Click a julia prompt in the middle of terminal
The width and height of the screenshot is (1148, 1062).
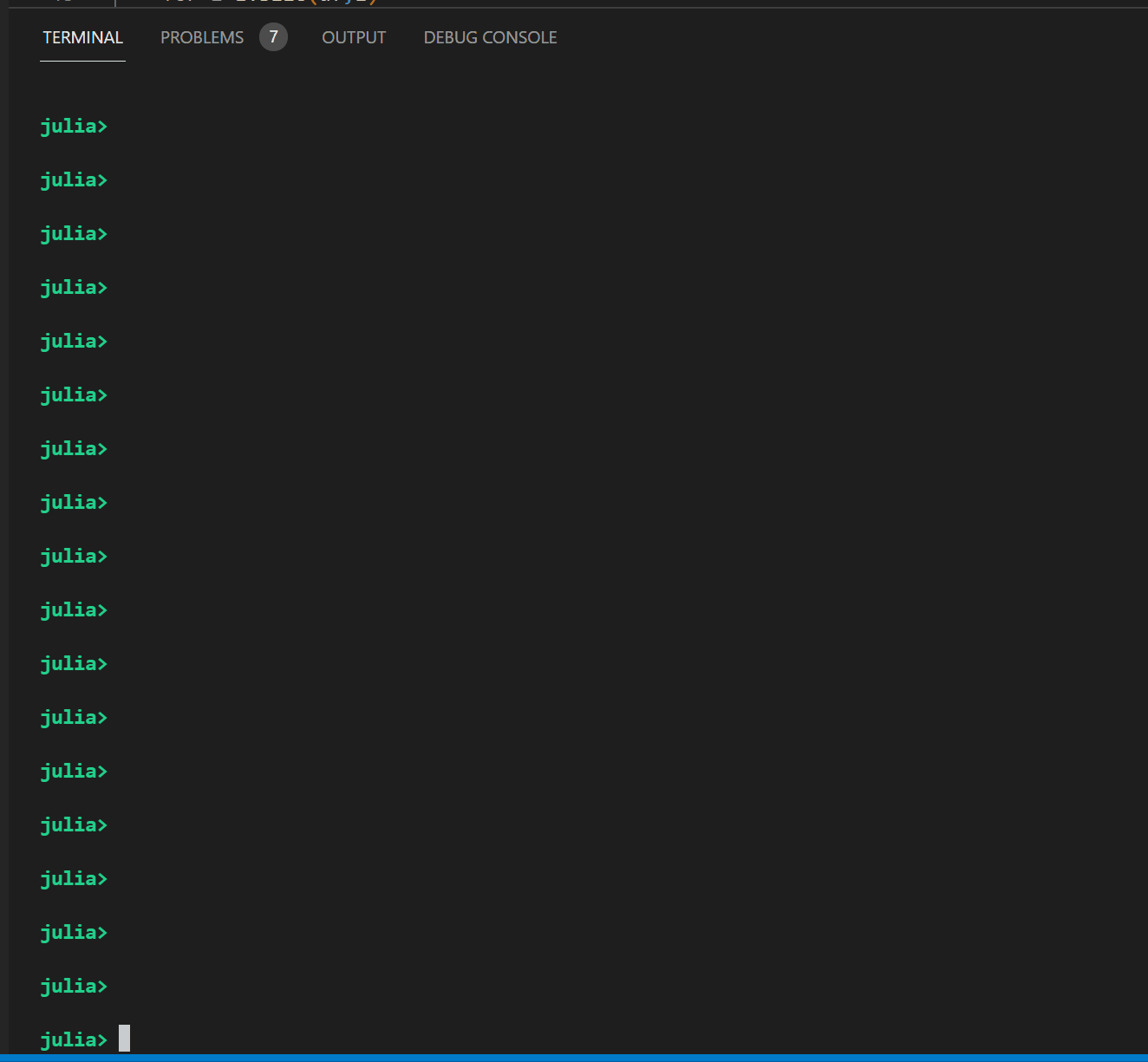click(x=74, y=556)
